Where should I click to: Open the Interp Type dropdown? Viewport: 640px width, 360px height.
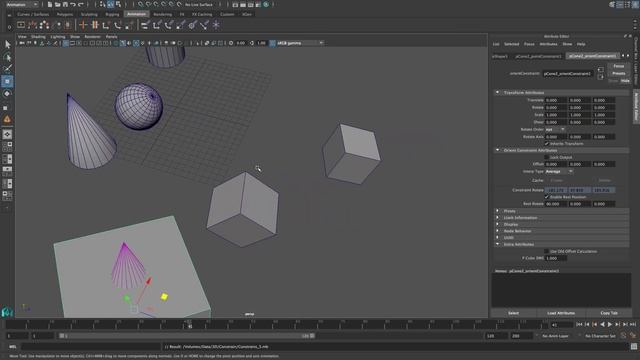tap(559, 171)
